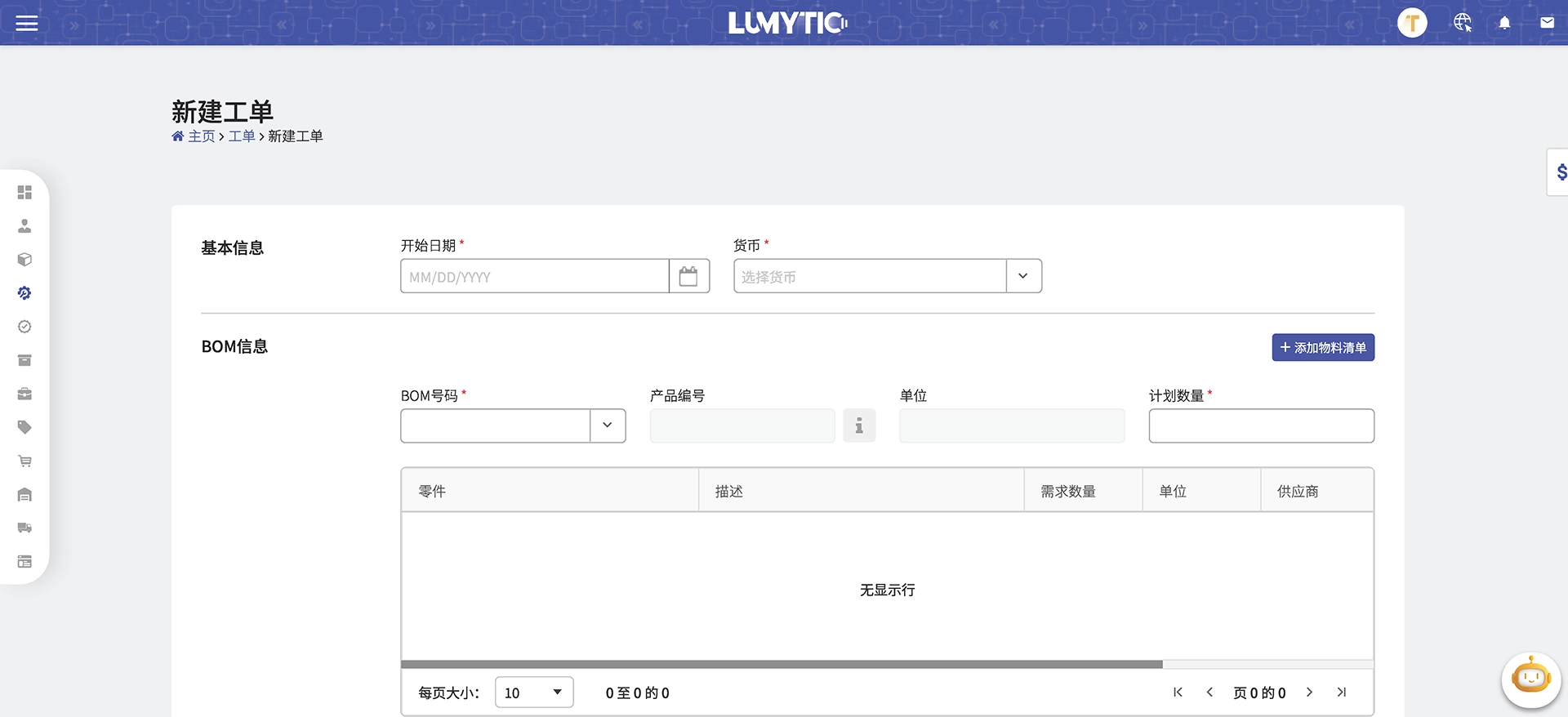
Task: Expand the BOM号码 dropdown
Action: point(607,425)
